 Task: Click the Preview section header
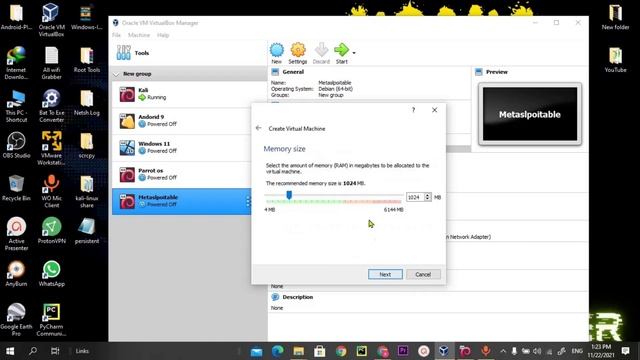(497, 72)
